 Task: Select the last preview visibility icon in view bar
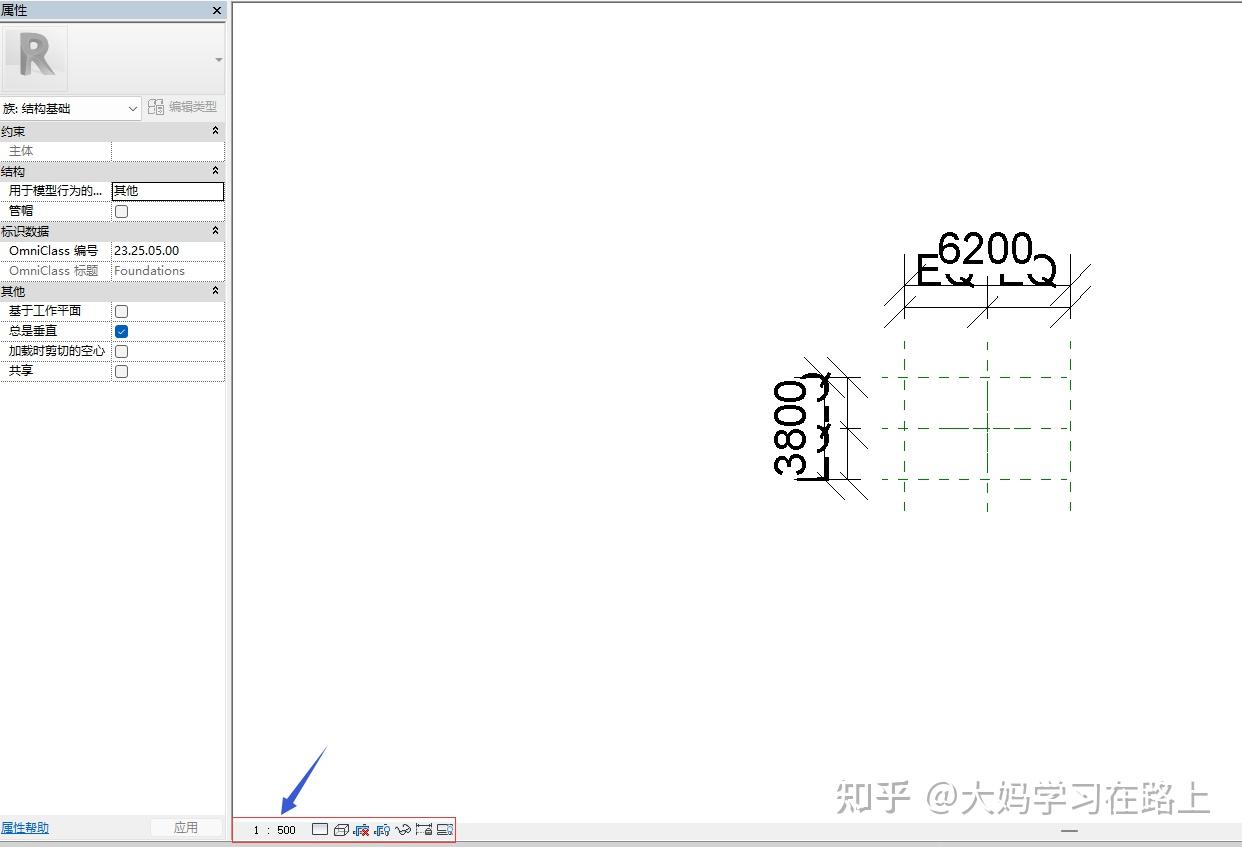445,829
